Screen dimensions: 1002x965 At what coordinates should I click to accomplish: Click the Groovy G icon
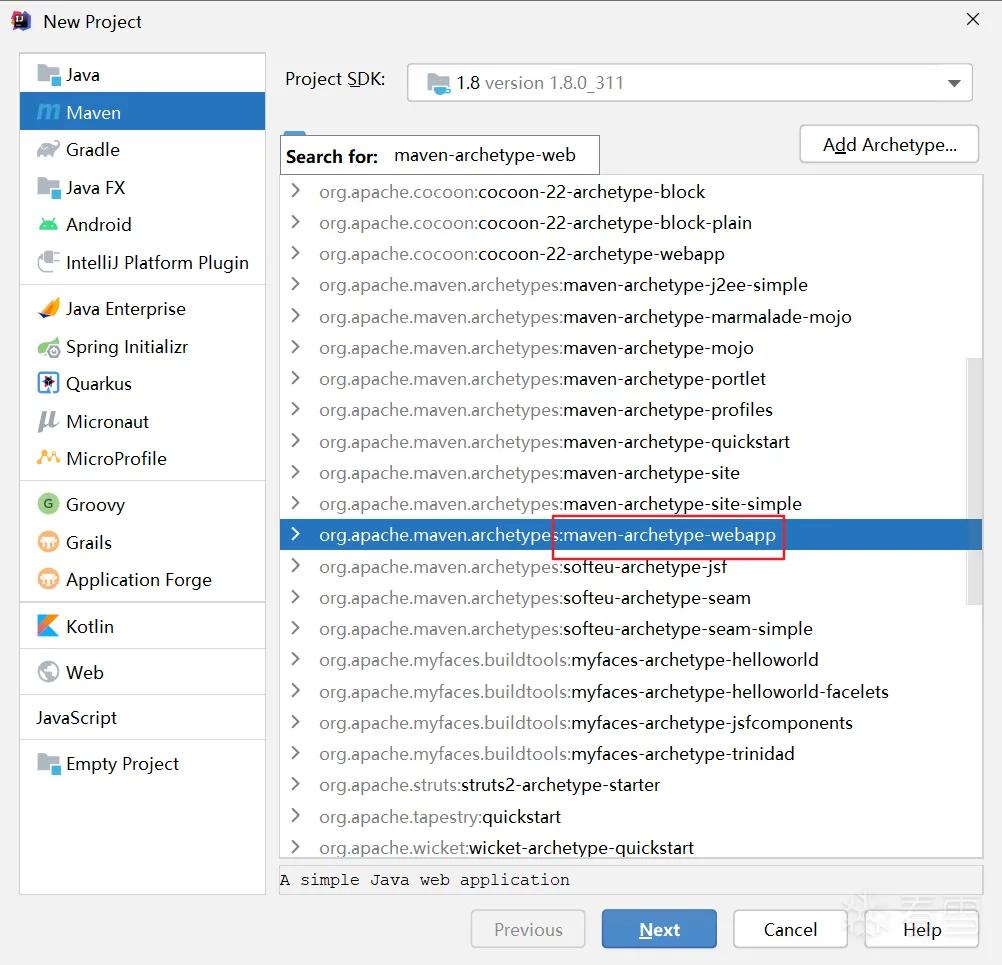(49, 504)
